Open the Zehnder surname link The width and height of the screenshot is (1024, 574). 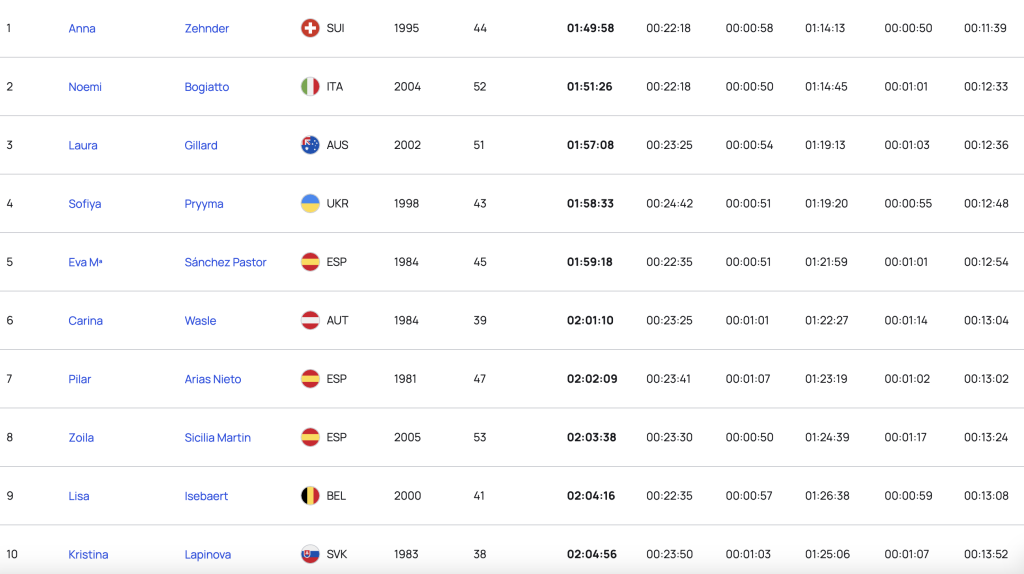pyautogui.click(x=207, y=28)
